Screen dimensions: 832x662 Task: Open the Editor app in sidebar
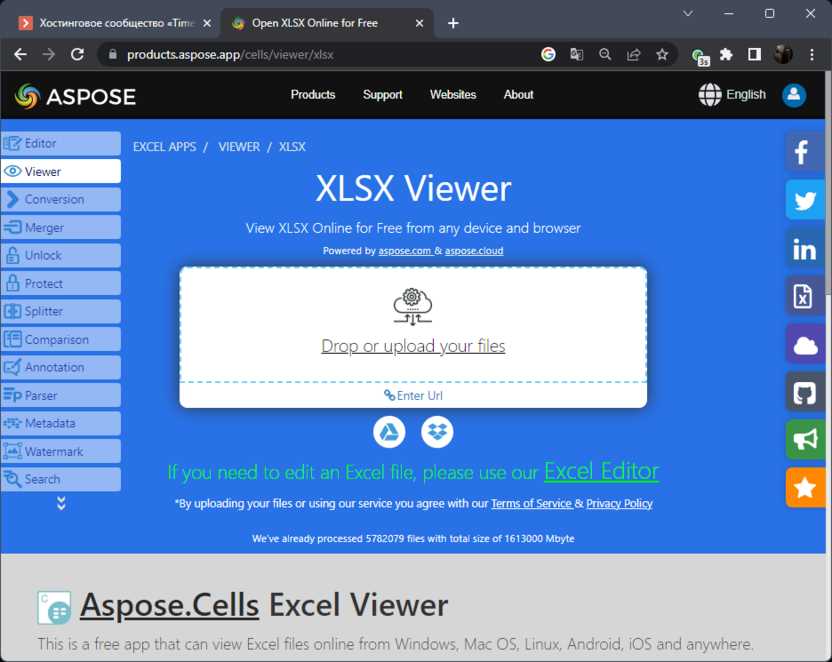(x=60, y=144)
